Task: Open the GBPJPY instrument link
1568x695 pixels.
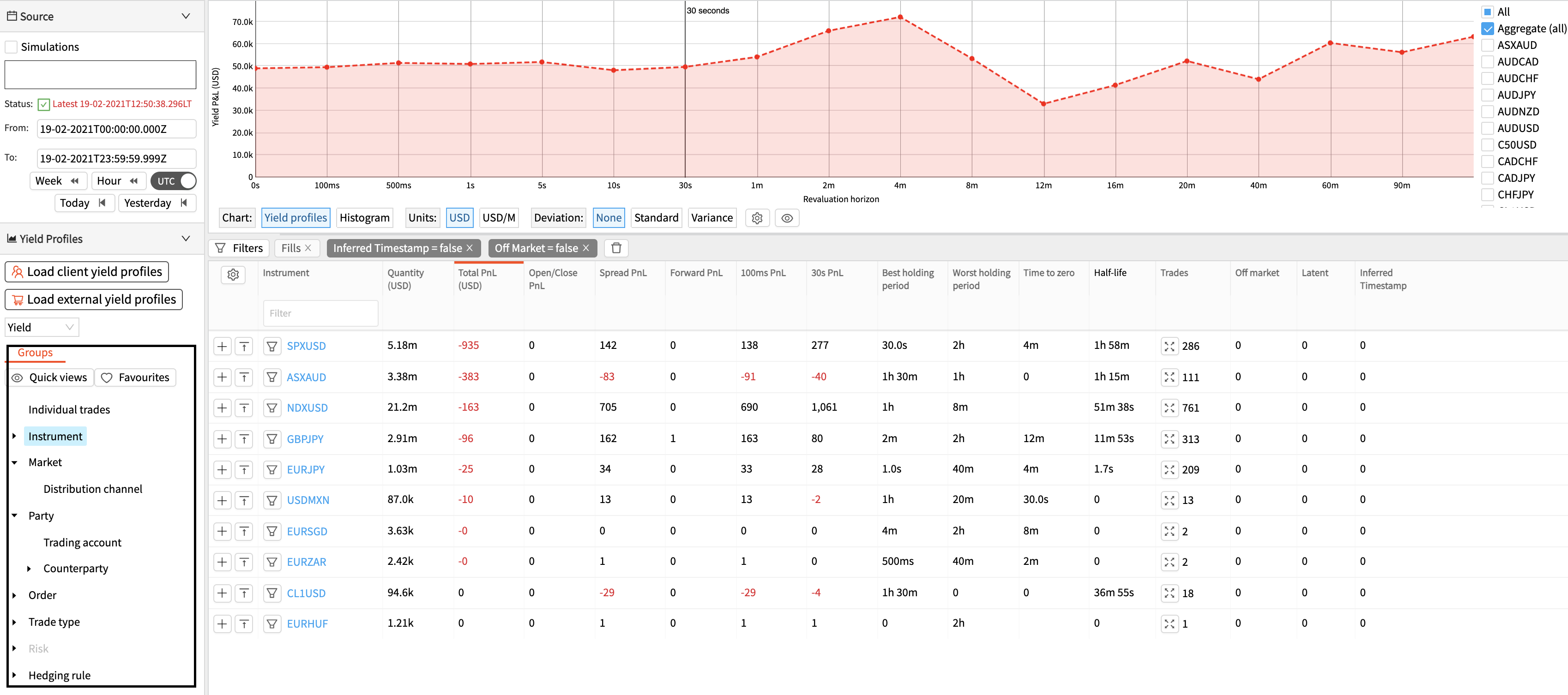Action: (305, 439)
